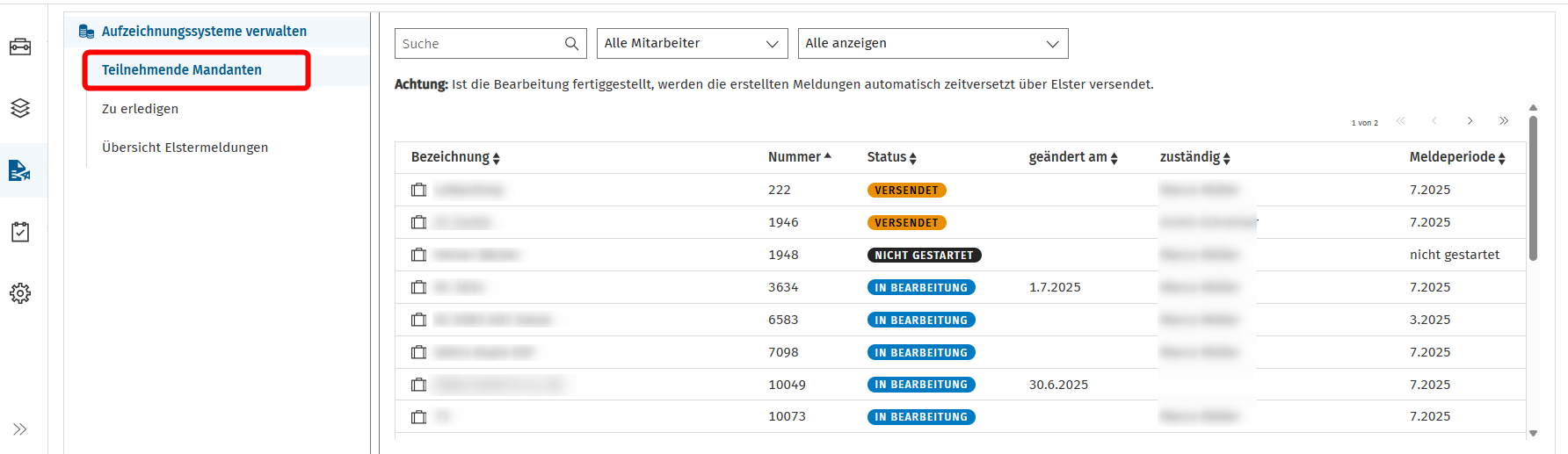Click clipboard icon in row 10049
Screen dimensions: 1568x454
(419, 385)
